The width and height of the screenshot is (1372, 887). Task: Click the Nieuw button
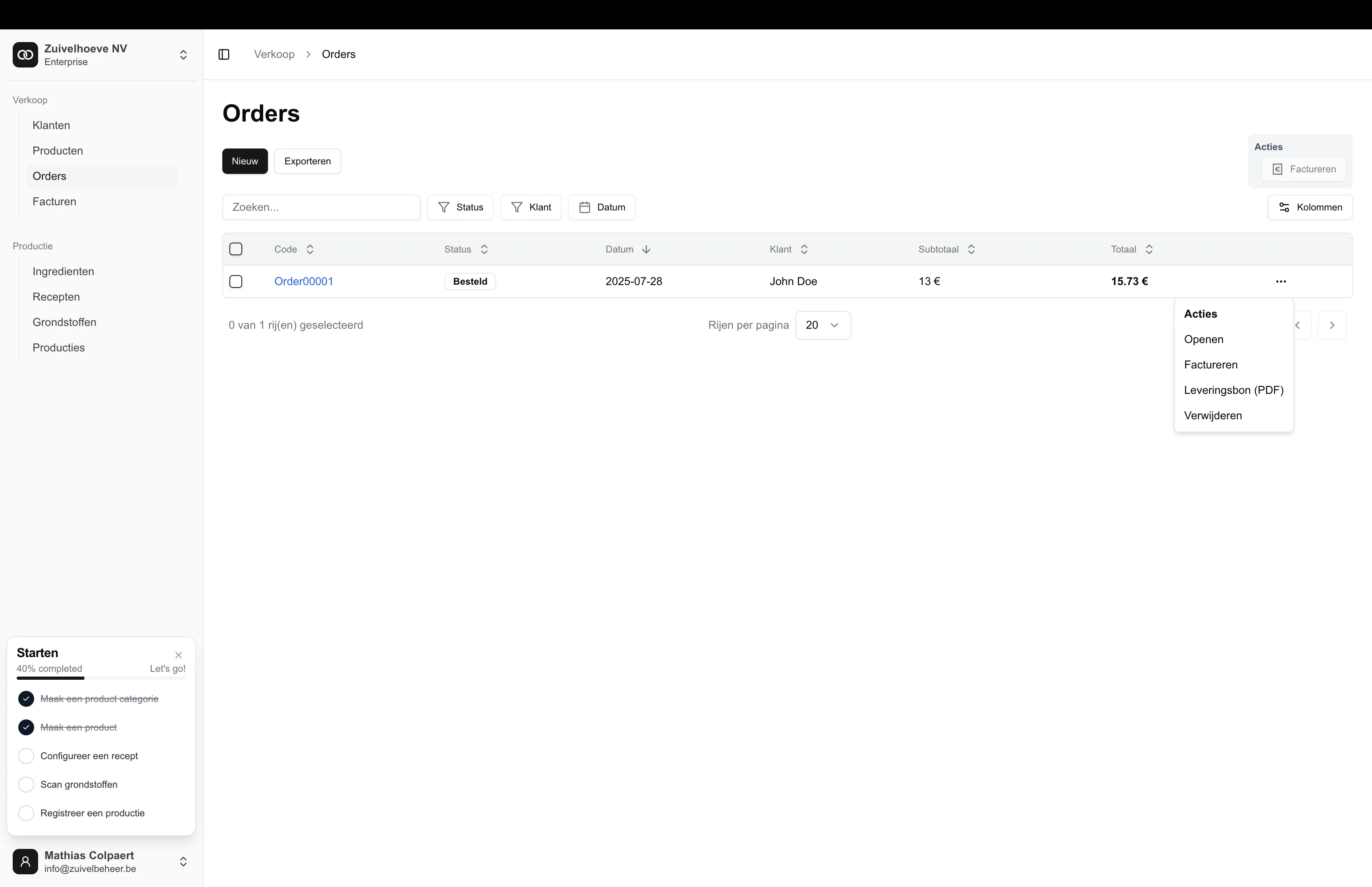pyautogui.click(x=245, y=161)
